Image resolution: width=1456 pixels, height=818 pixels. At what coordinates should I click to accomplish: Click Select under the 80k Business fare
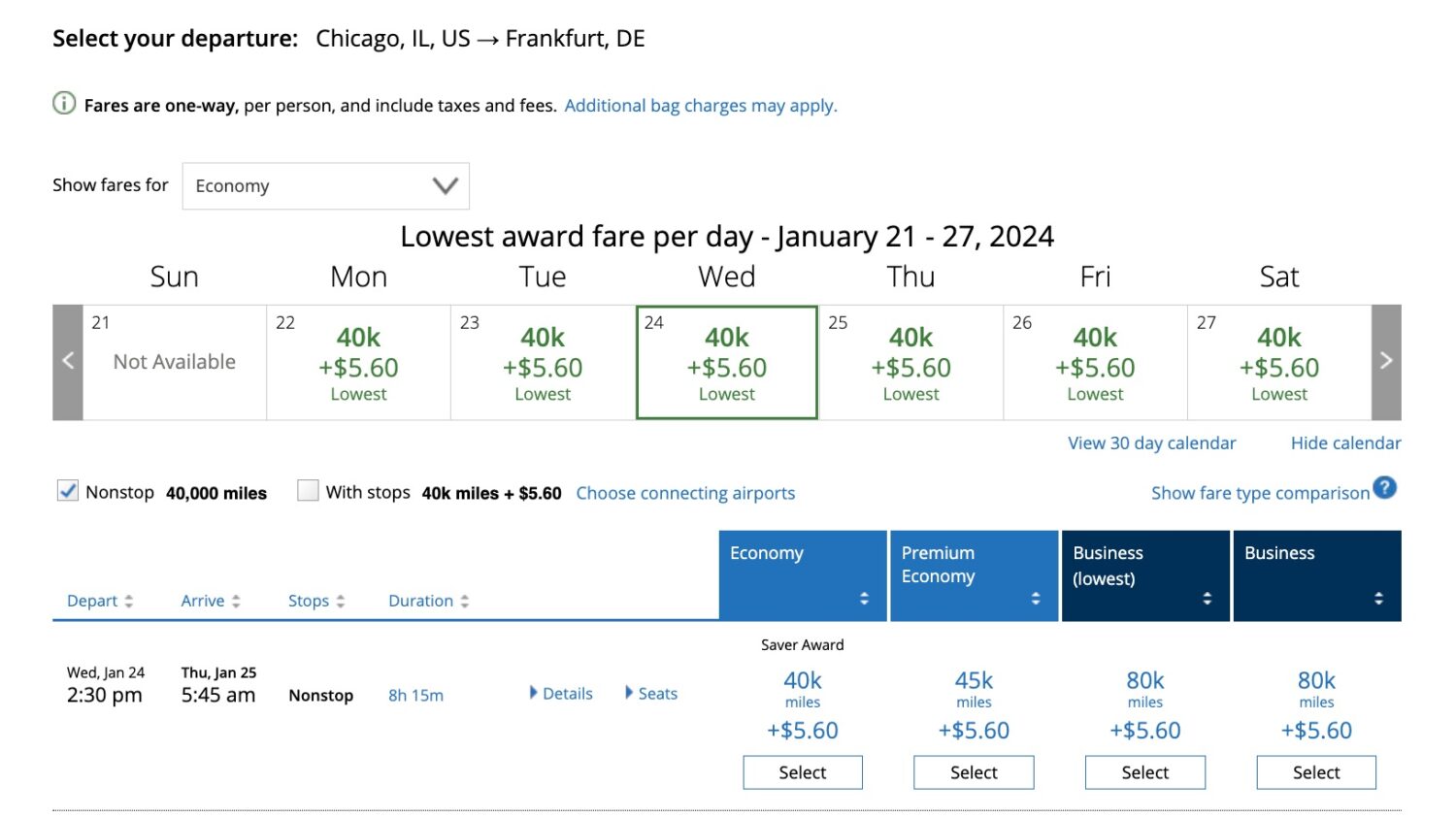(1316, 772)
